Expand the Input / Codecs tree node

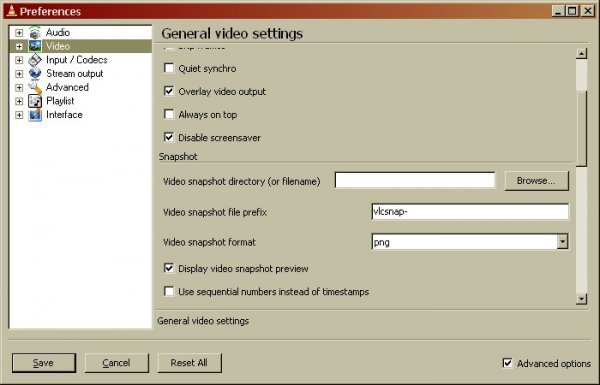19,60
